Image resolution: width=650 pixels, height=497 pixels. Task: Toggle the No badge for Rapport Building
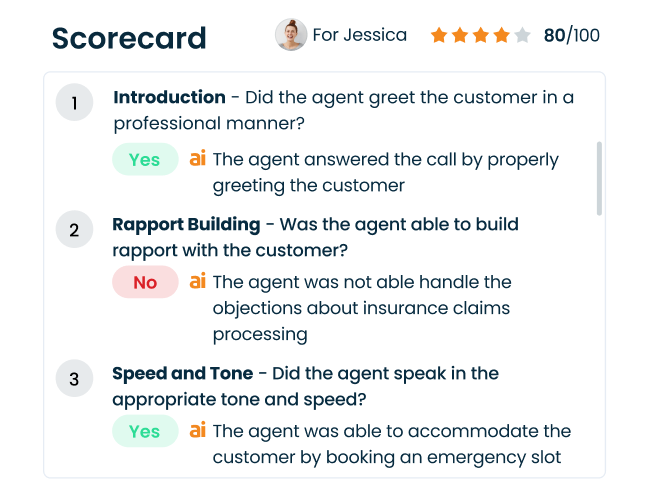tap(145, 283)
